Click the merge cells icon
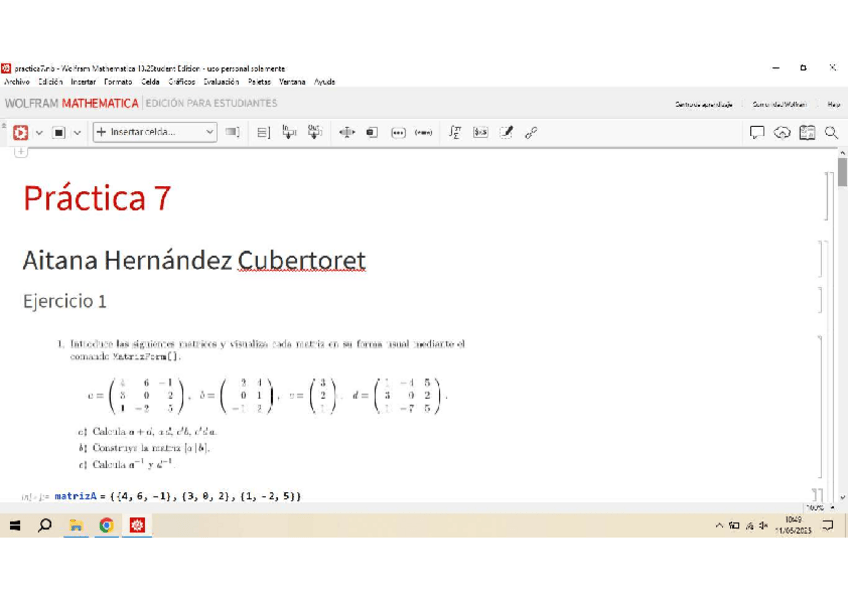The image size is (848, 599). point(372,132)
